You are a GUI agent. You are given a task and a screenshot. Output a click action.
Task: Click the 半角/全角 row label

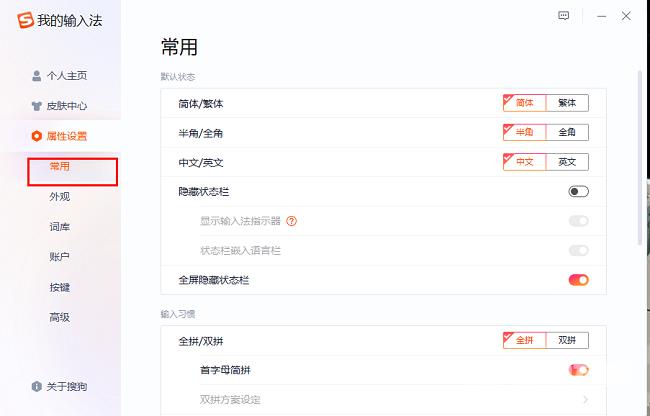[201, 133]
